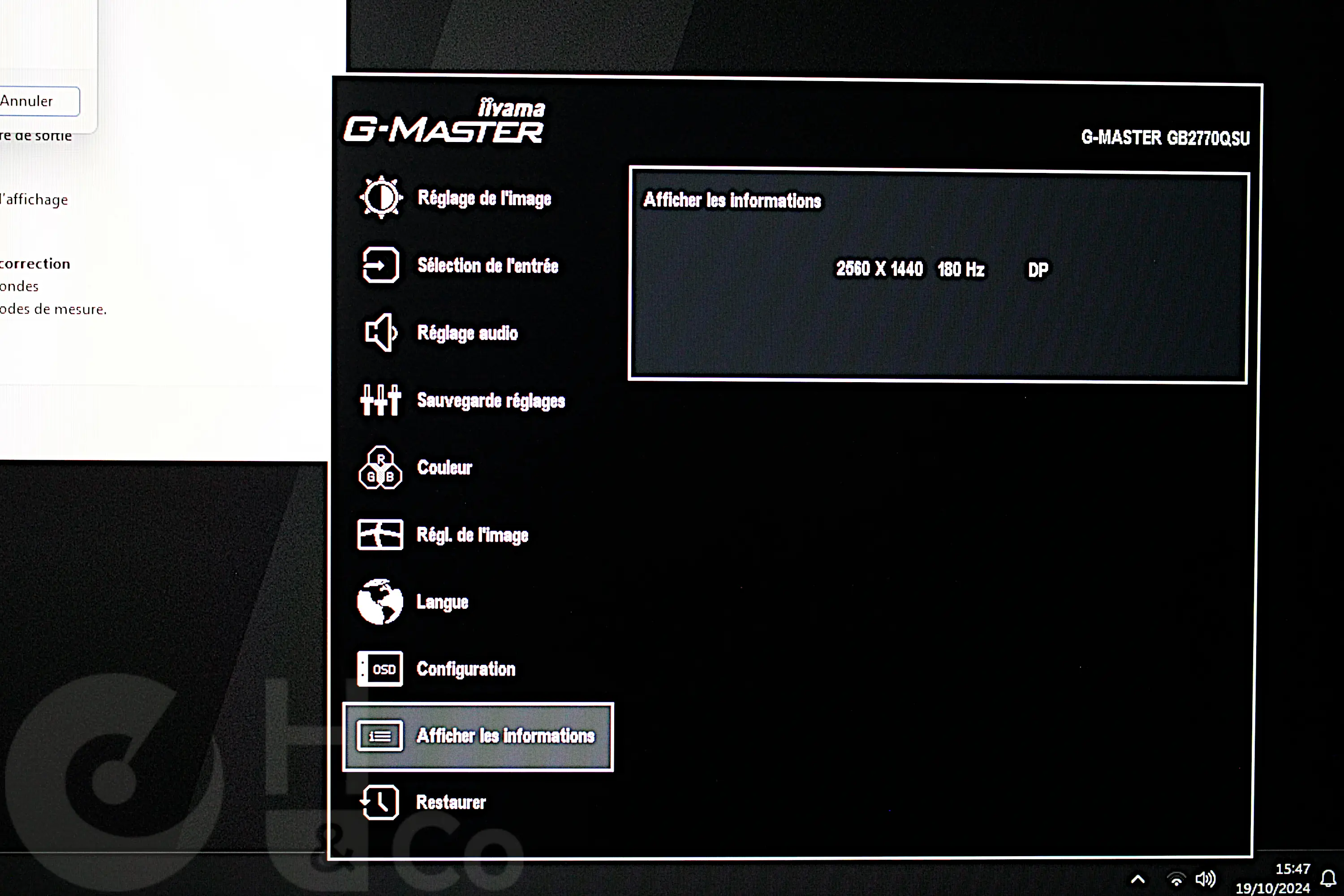
Task: Click the G-MASTER GB2770QSU model name
Action: 1165,138
